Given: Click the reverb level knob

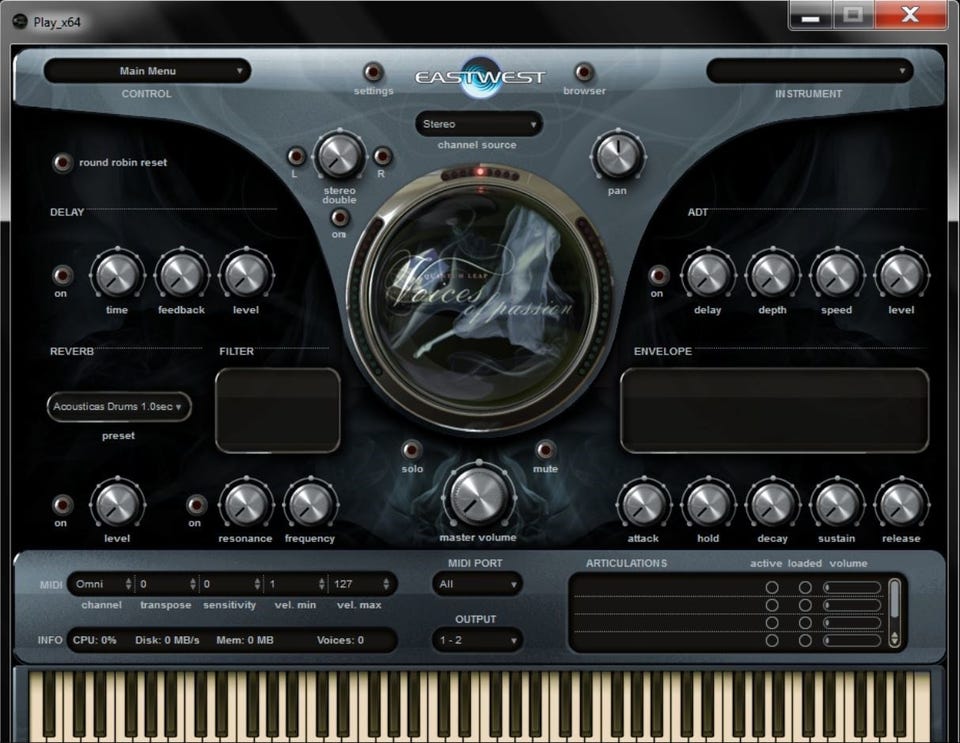Looking at the screenshot, I should pos(116,504).
